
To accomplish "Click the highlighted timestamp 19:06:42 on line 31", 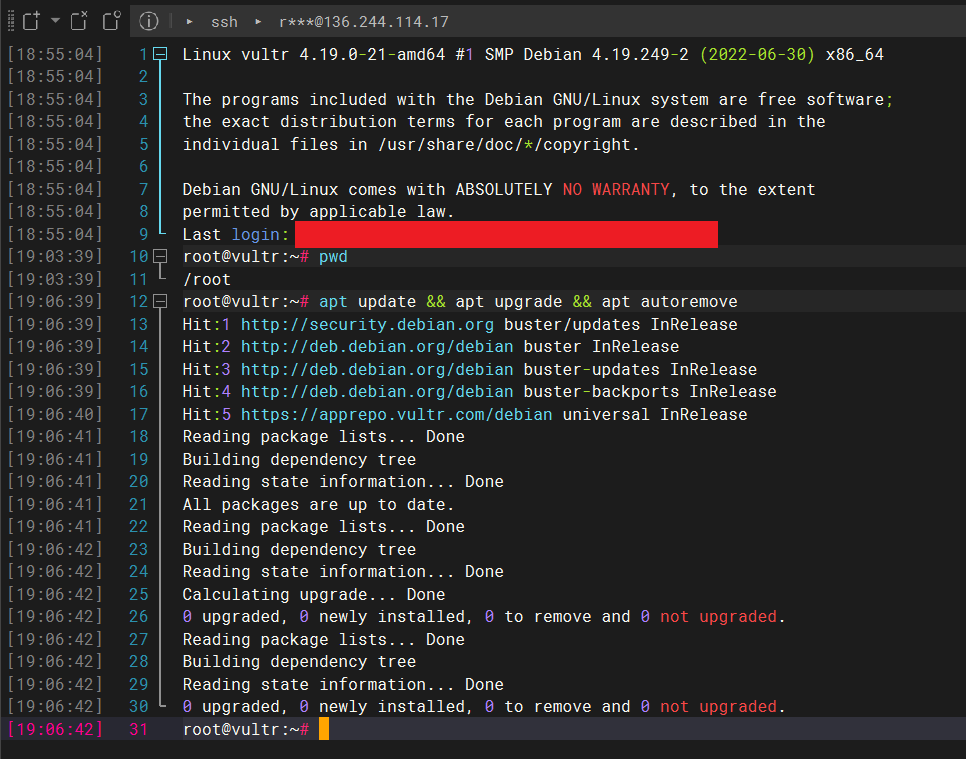I will pyautogui.click(x=55, y=729).
